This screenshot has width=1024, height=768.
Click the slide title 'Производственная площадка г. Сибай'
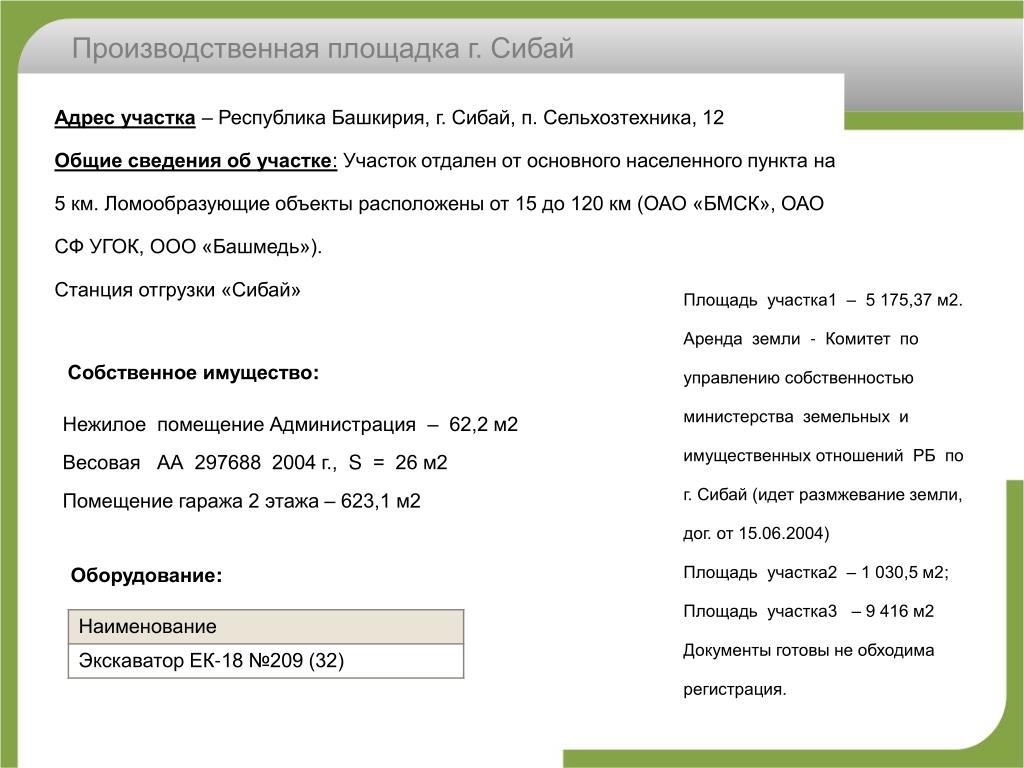323,49
